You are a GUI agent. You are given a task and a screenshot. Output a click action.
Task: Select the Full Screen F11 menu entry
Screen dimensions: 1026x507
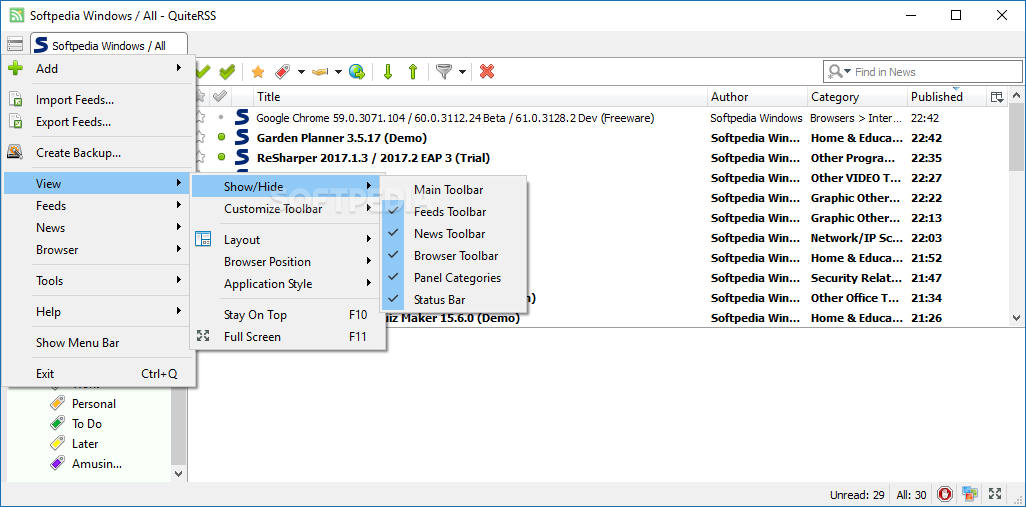point(286,337)
